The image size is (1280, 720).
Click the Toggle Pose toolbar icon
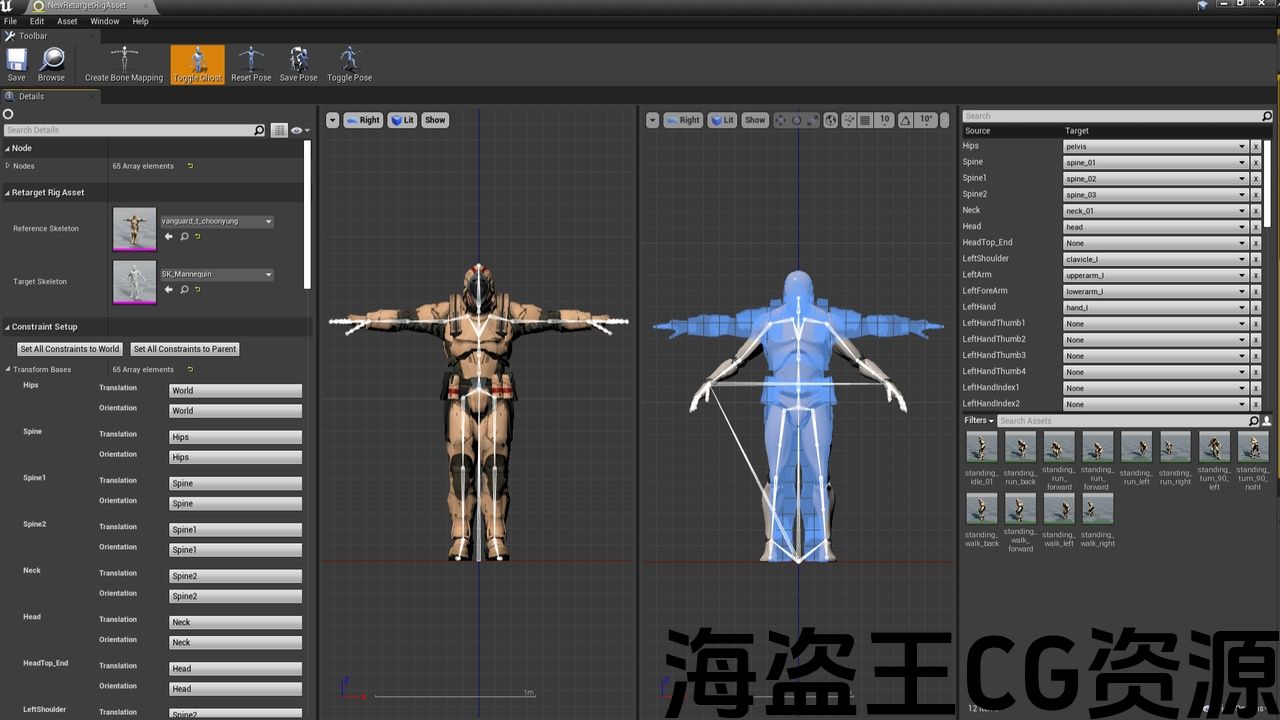pyautogui.click(x=349, y=63)
